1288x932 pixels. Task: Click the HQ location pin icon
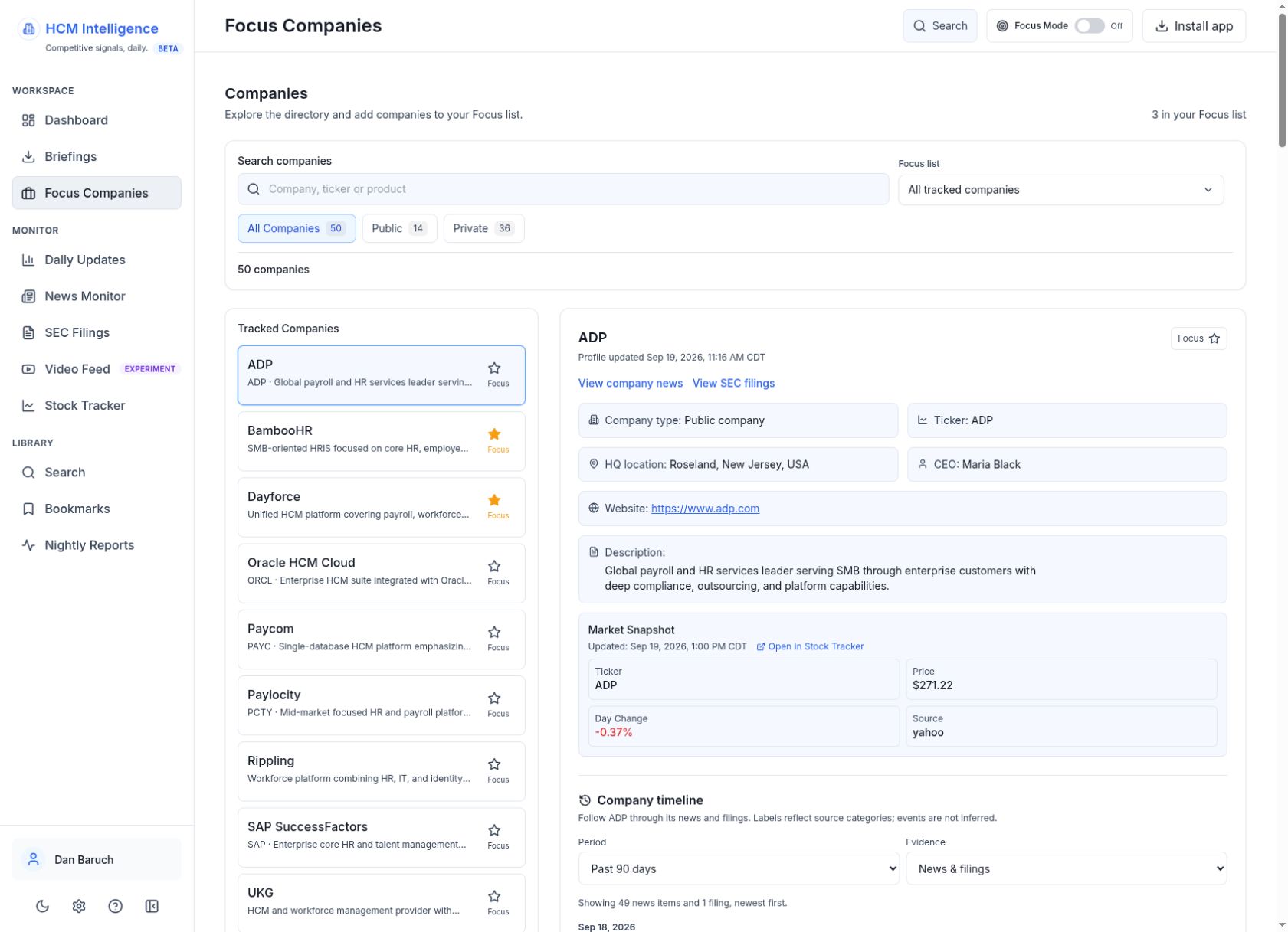coord(593,464)
